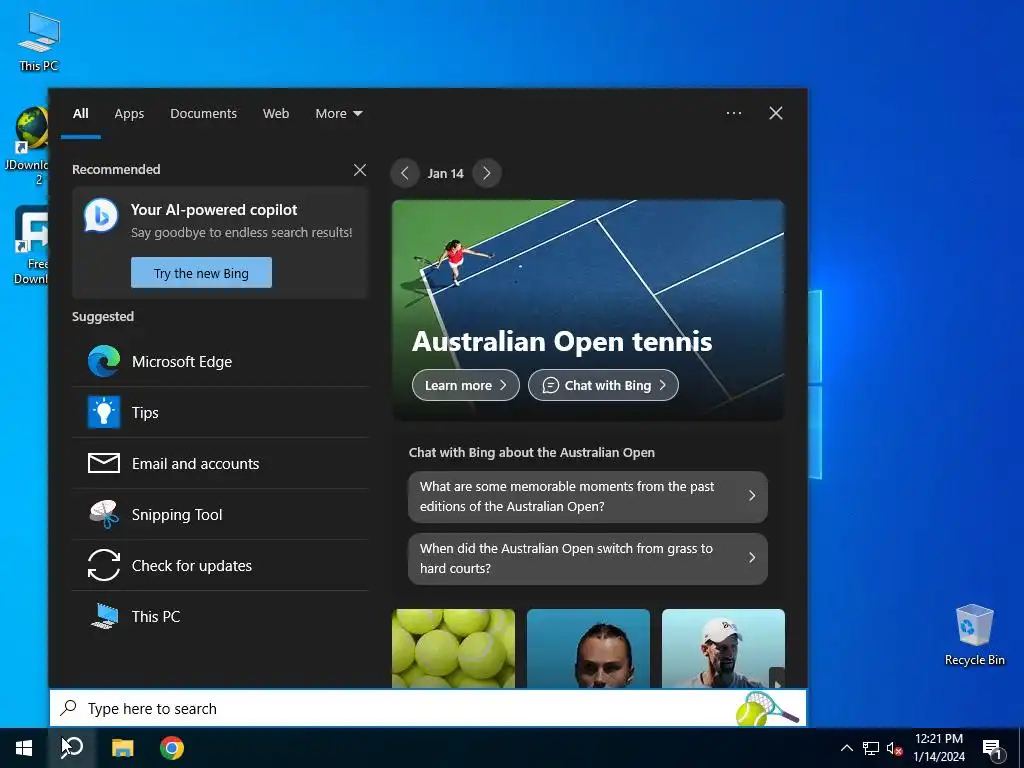Show hidden system tray icons
Viewport: 1024px width, 768px height.
846,748
